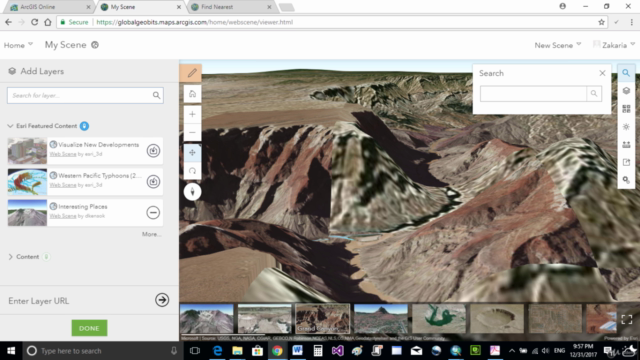This screenshot has height=360, width=640.
Task: Click the My Scene title settings icon
Action: 95,45
